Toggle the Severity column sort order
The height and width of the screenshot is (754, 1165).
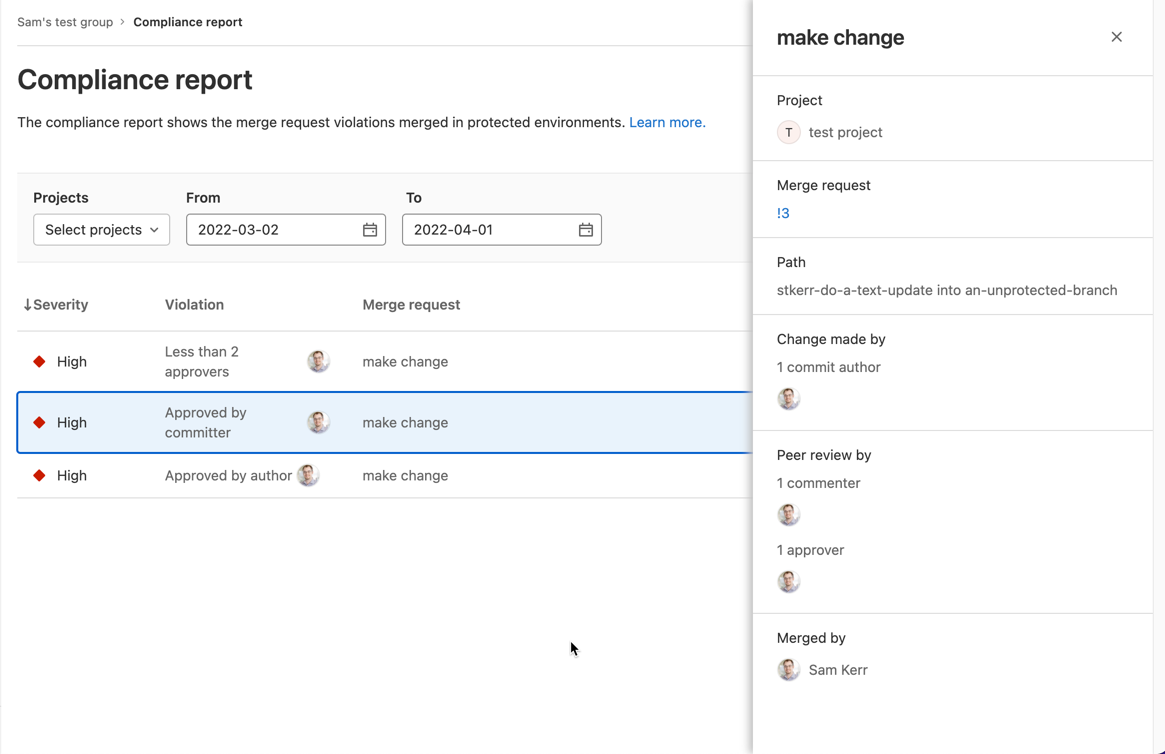55,304
